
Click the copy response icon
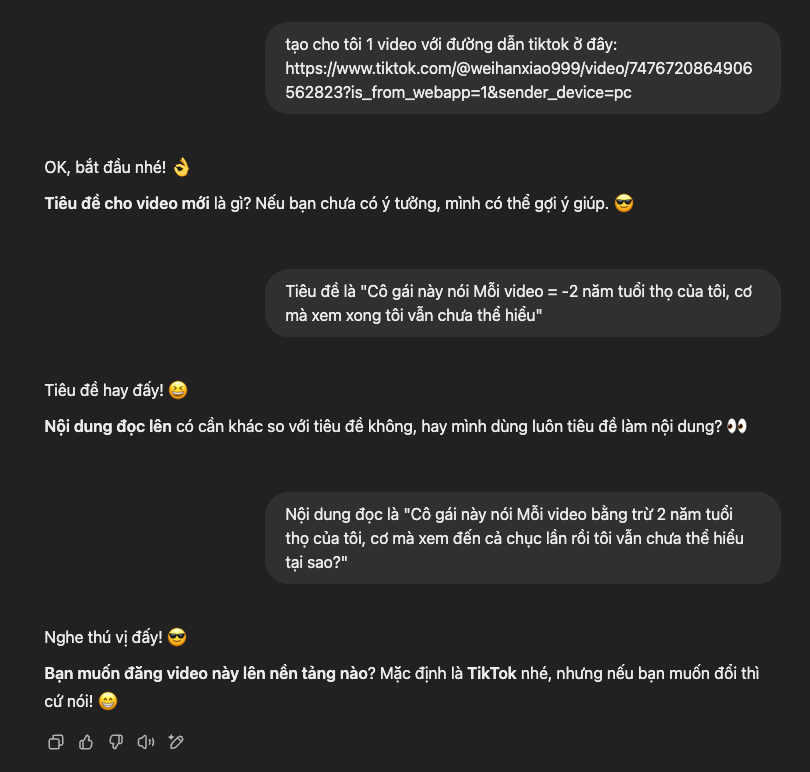click(56, 742)
